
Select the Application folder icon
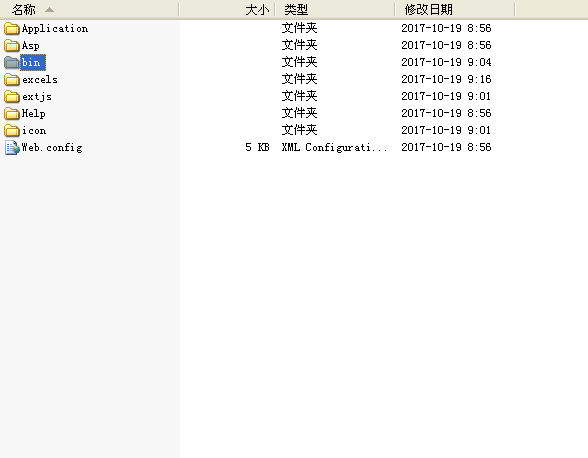tap(12, 29)
